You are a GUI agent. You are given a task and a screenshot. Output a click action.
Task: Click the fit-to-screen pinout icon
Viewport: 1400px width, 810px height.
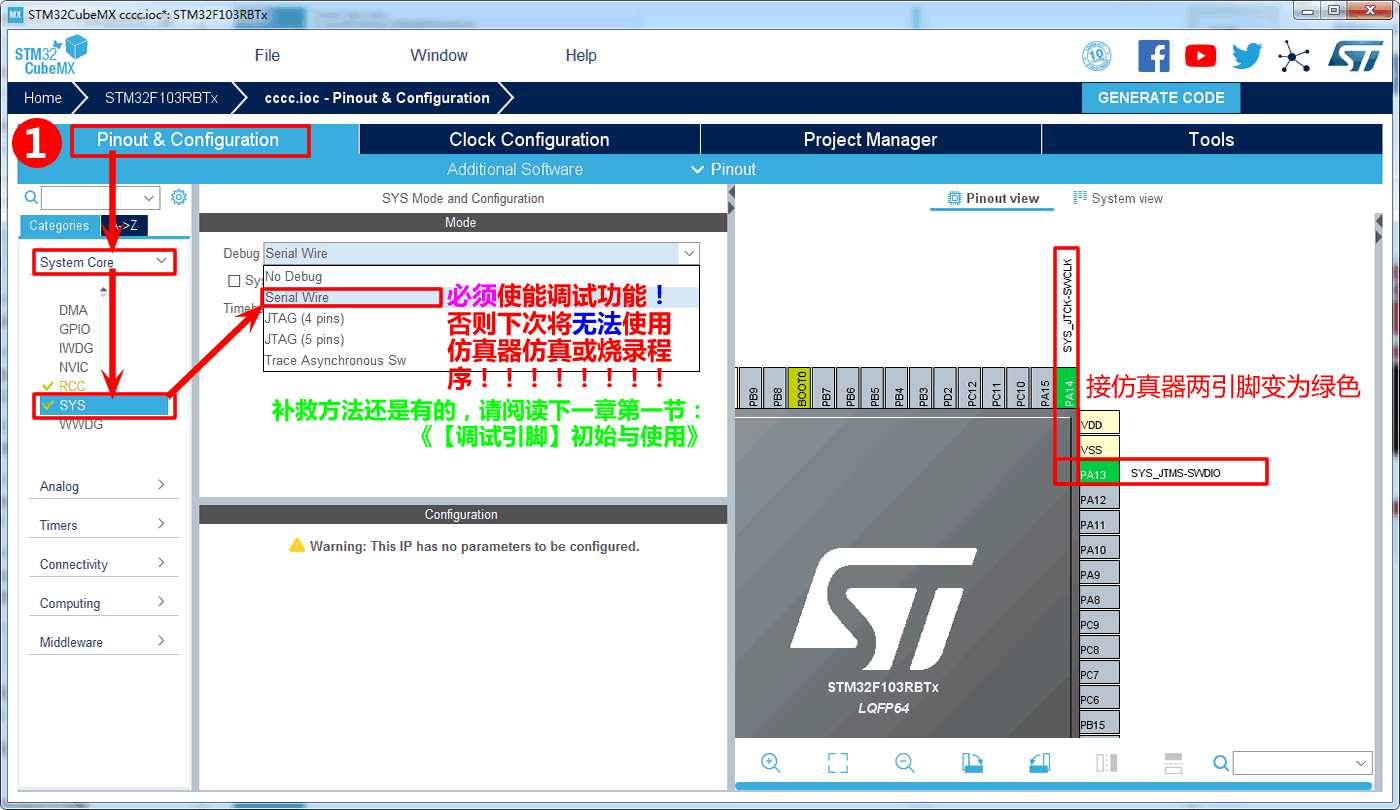coord(838,763)
